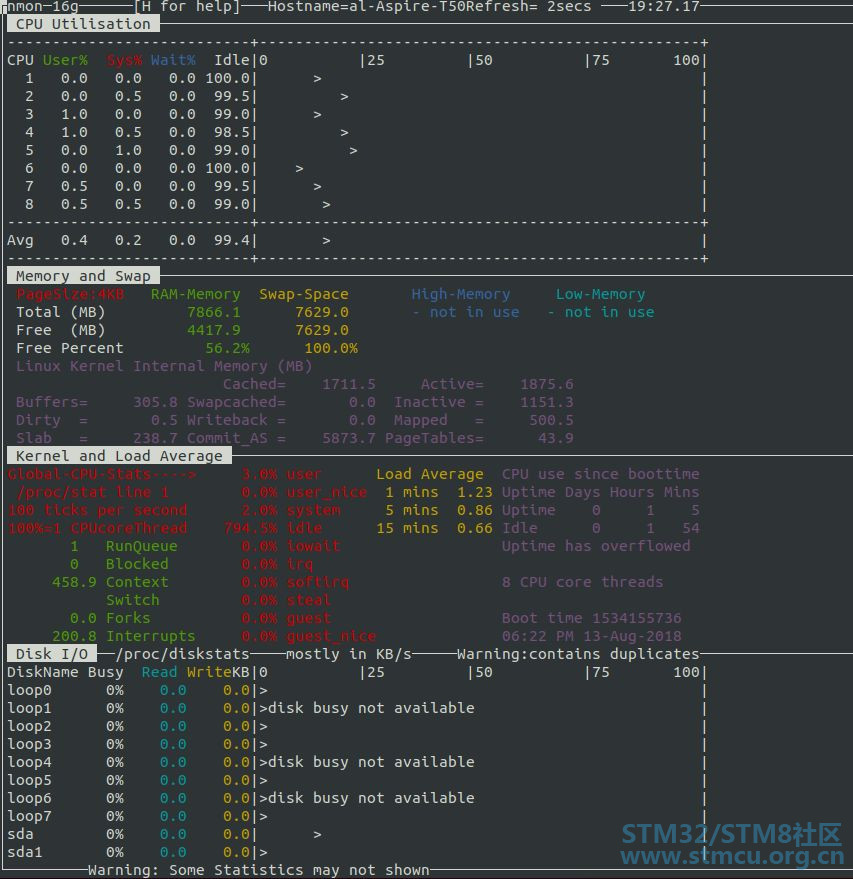The image size is (853, 879).
Task: Click the 'High-Memory' label
Action: tap(461, 294)
